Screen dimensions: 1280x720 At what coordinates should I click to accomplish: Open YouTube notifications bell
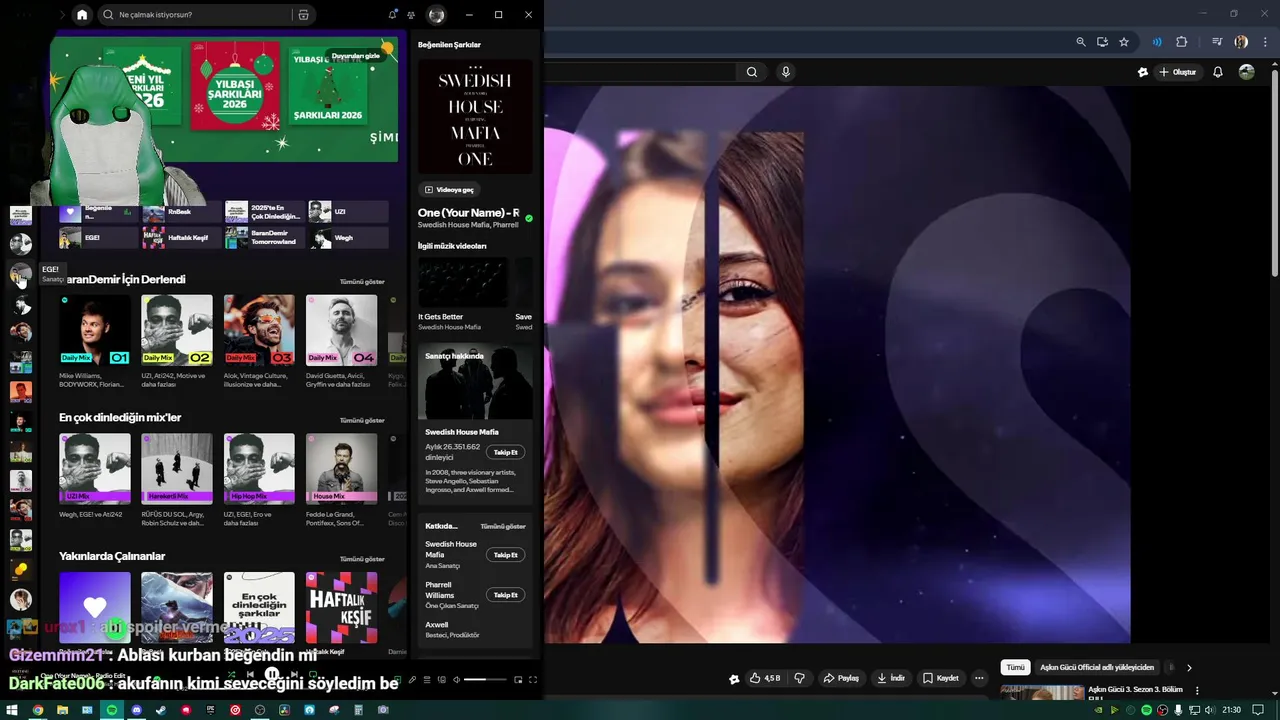1218,72
